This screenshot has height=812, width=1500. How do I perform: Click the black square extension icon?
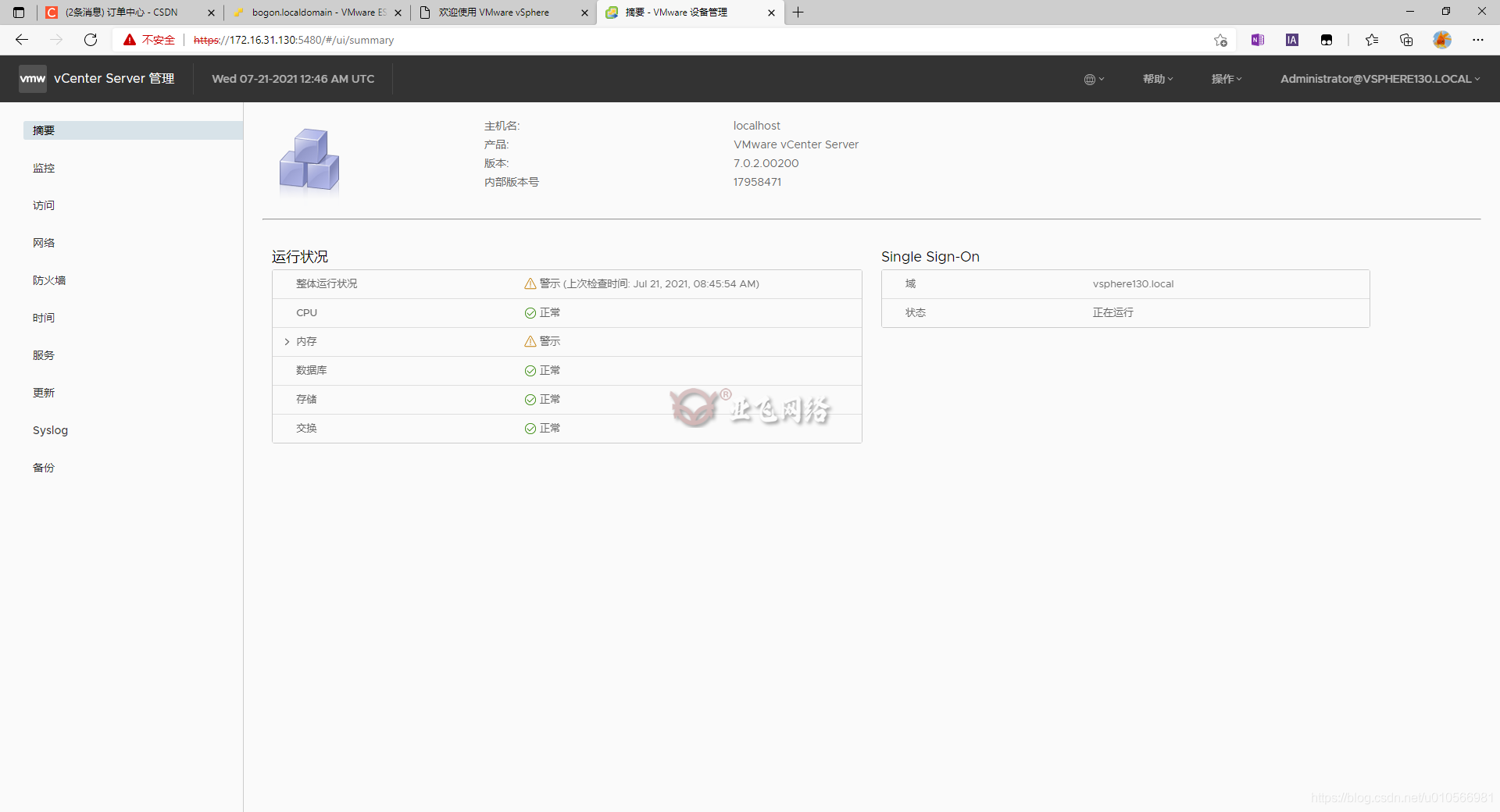pos(1327,40)
